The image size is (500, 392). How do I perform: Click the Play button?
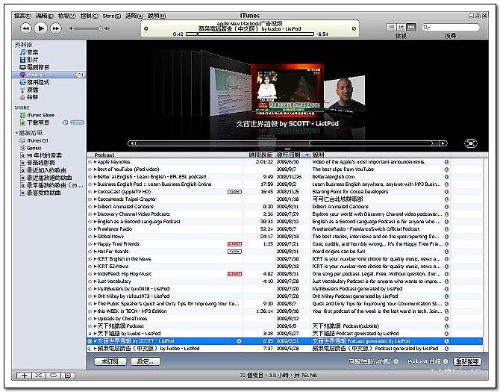(x=41, y=28)
